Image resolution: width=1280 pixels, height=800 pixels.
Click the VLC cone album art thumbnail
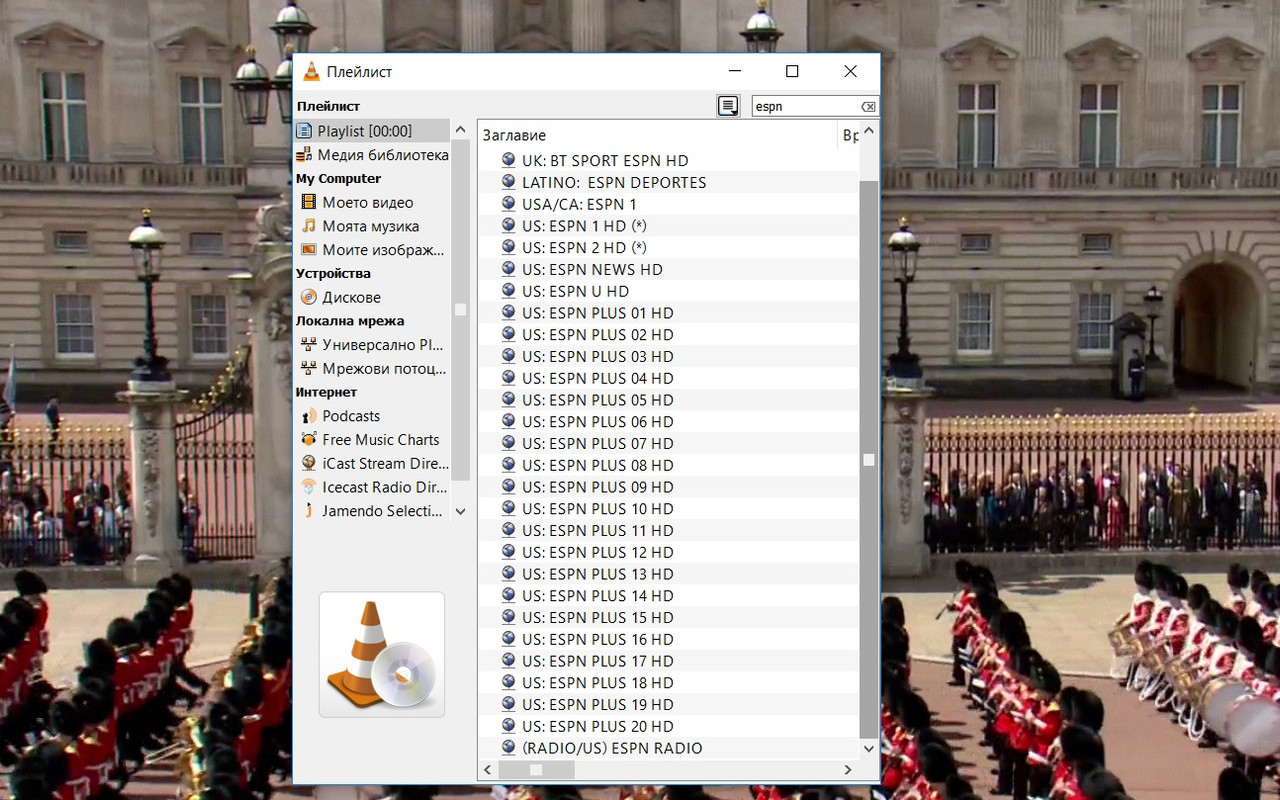click(382, 654)
